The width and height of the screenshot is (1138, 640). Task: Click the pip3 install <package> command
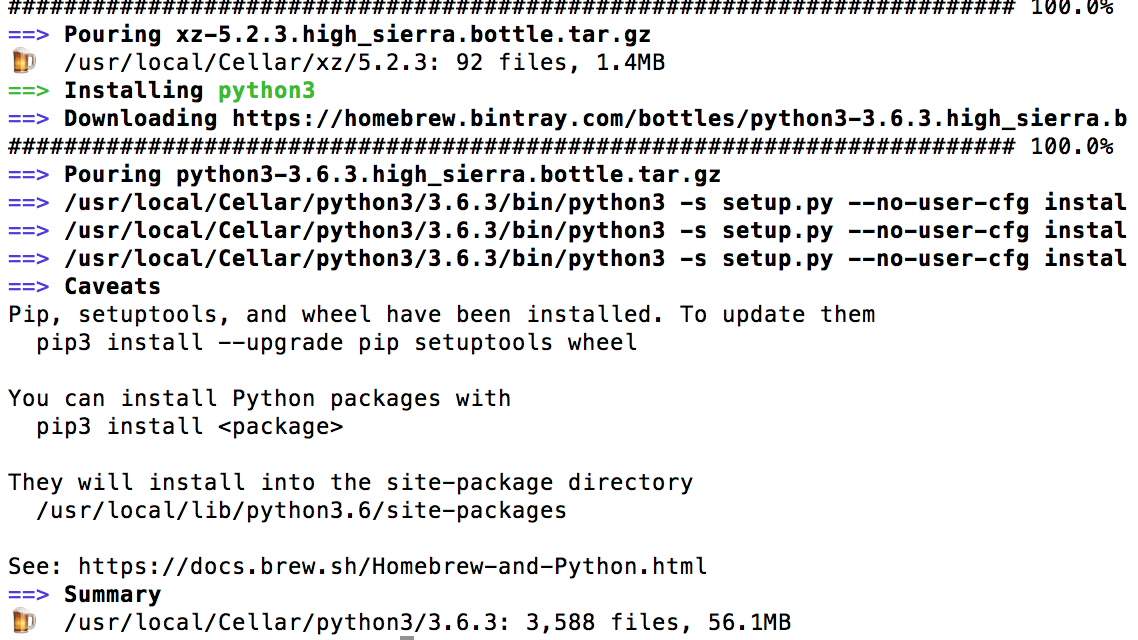click(x=190, y=427)
